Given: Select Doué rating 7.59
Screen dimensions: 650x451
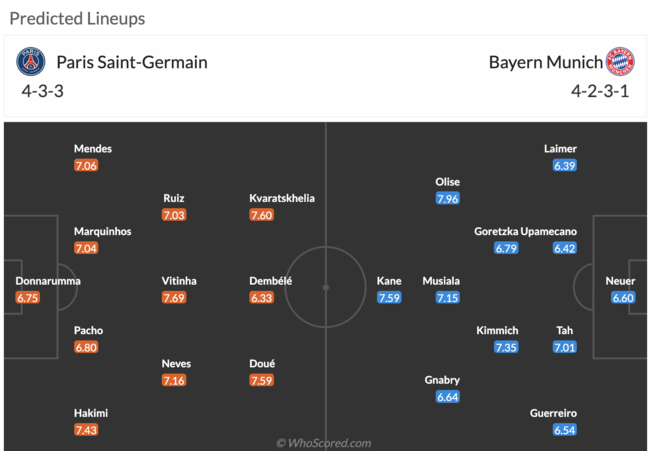Looking at the screenshot, I should point(262,381).
